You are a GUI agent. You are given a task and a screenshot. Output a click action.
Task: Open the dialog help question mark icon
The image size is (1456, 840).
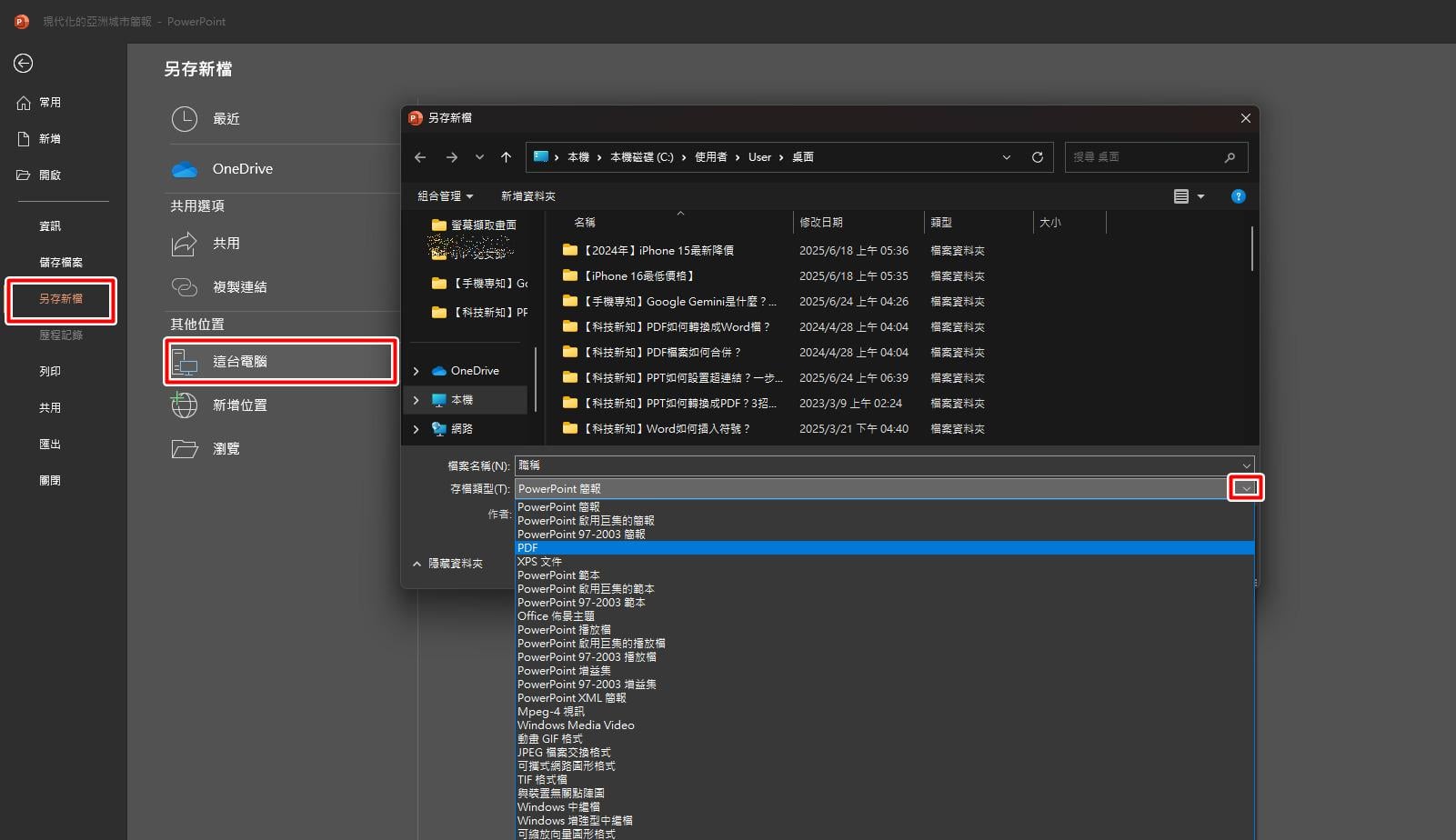[x=1238, y=196]
